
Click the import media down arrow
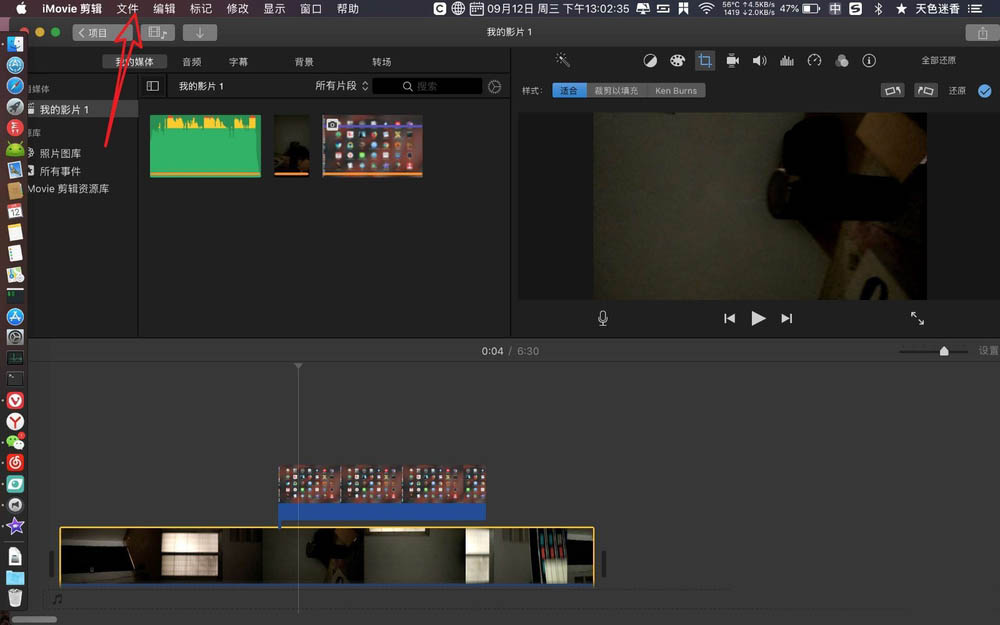click(200, 33)
